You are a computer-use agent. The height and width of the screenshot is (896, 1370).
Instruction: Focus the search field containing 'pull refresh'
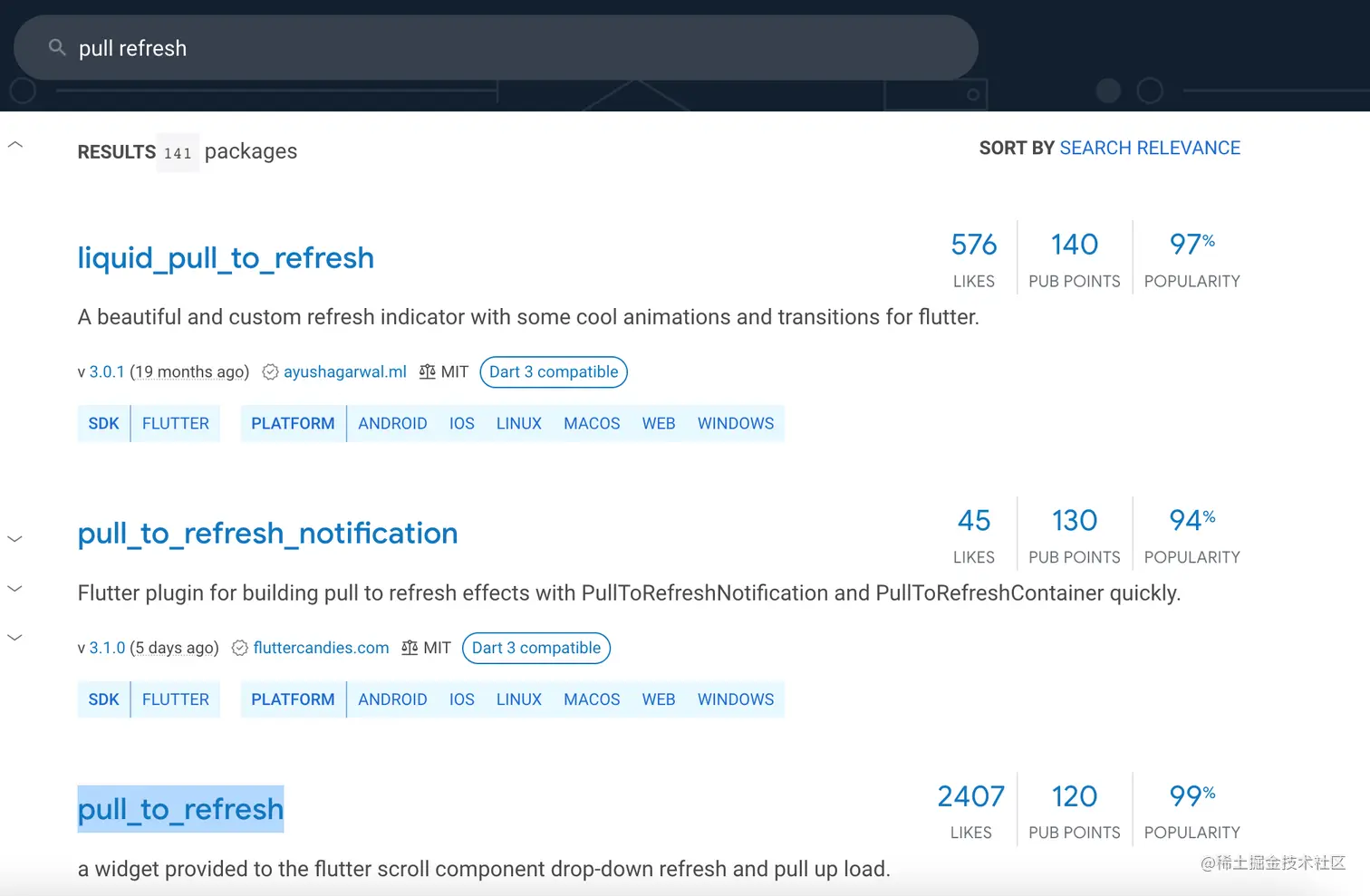tap(507, 48)
